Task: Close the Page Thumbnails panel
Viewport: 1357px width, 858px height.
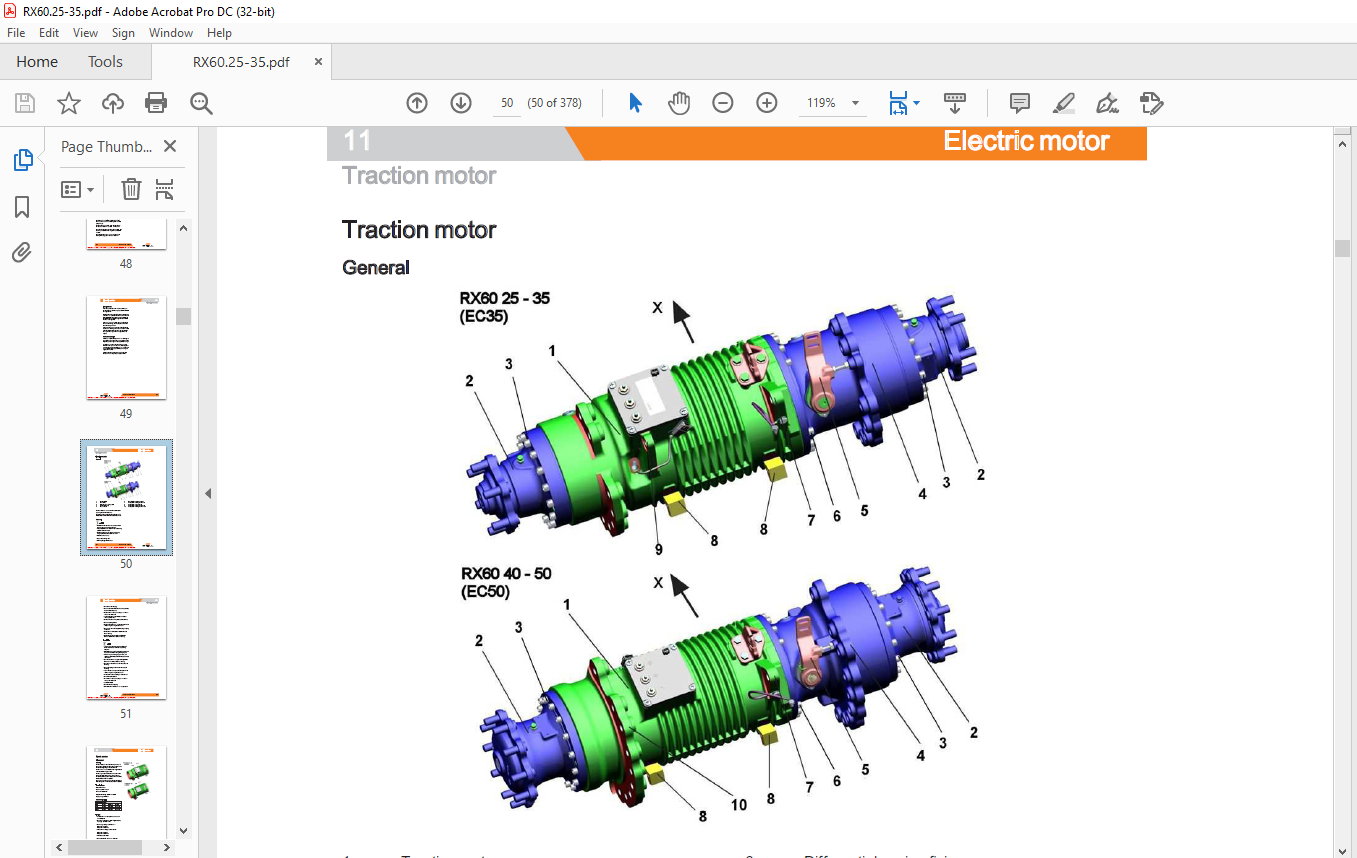Action: [170, 146]
